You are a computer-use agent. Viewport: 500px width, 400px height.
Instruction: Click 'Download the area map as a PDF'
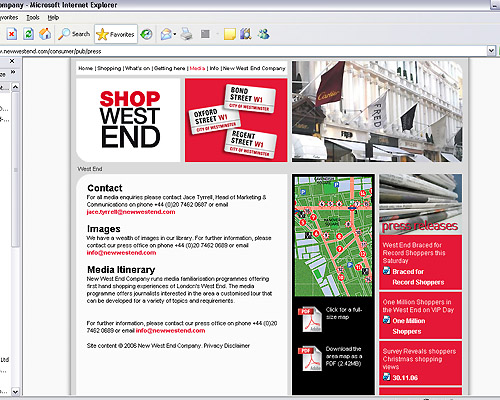pos(344,356)
